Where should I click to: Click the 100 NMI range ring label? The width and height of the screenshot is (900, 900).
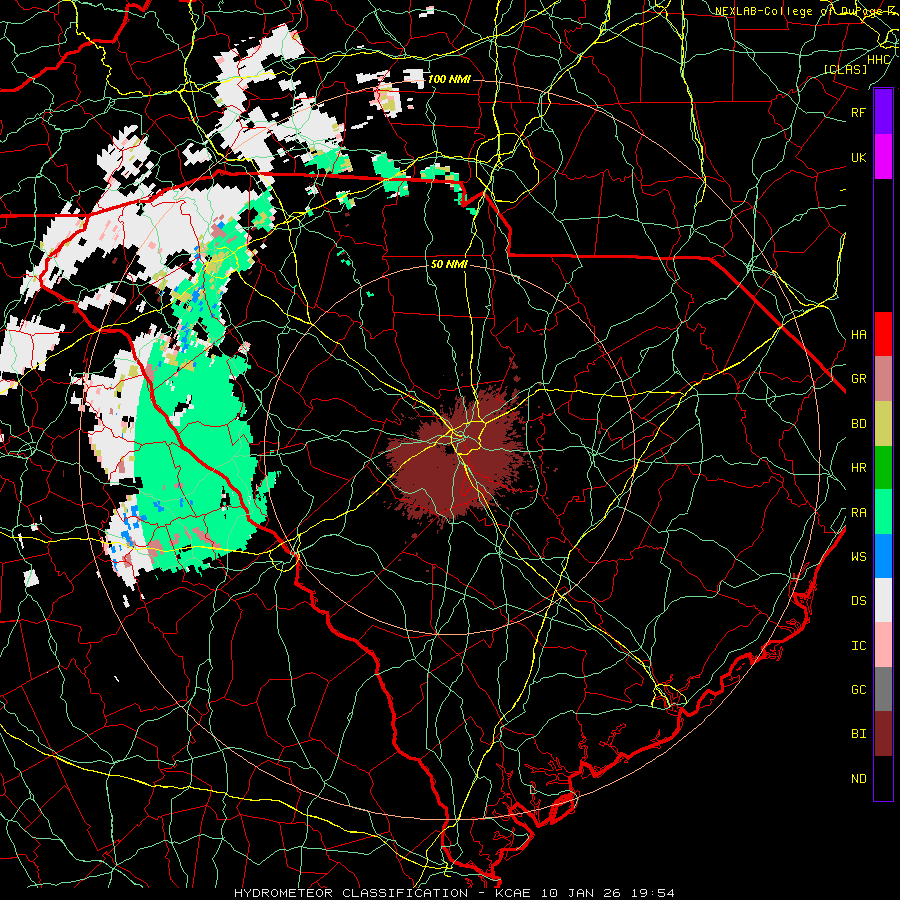[x=449, y=79]
